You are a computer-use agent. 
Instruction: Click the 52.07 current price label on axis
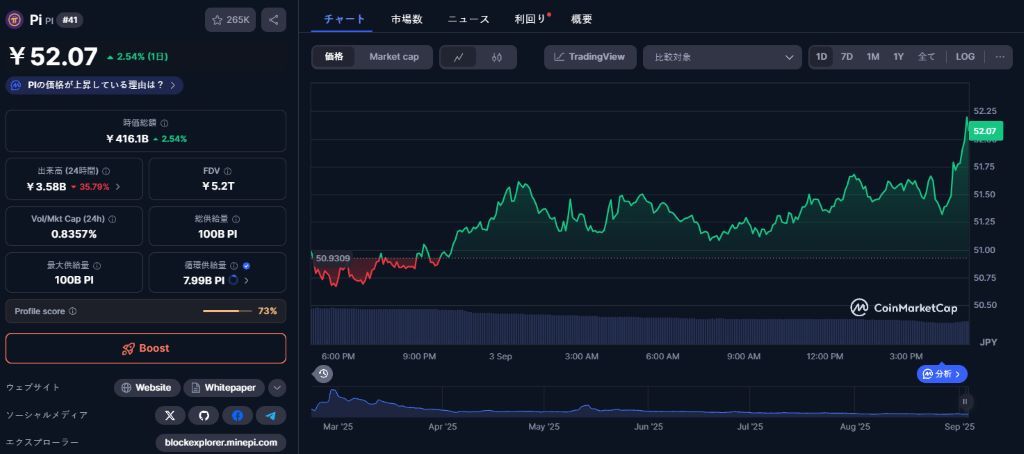(x=985, y=131)
